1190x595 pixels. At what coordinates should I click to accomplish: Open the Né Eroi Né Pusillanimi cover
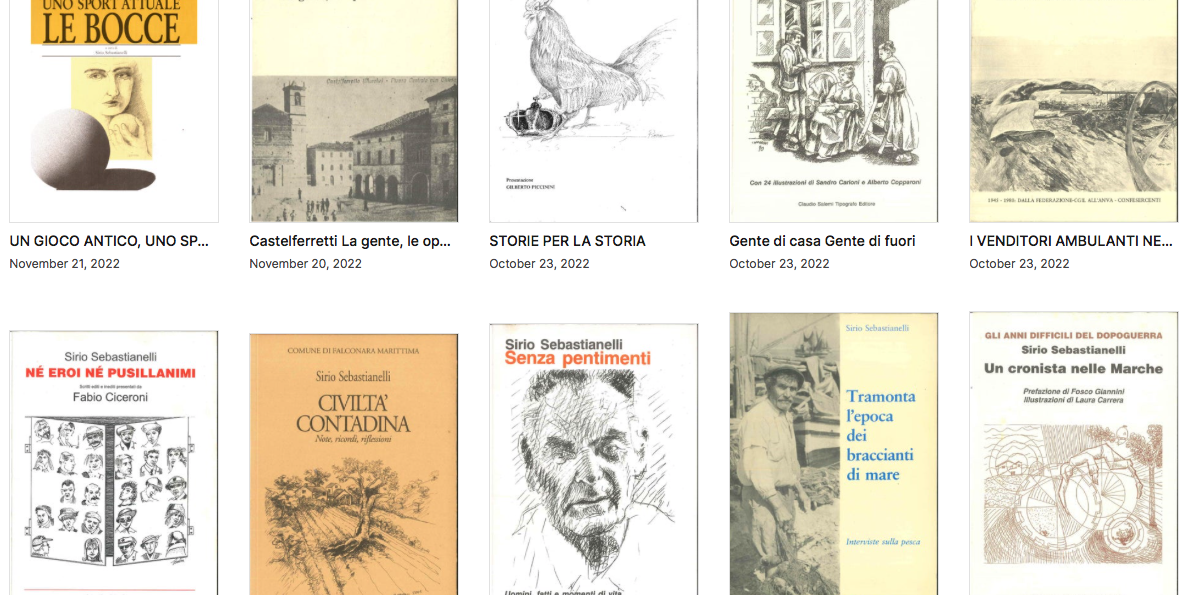click(114, 463)
